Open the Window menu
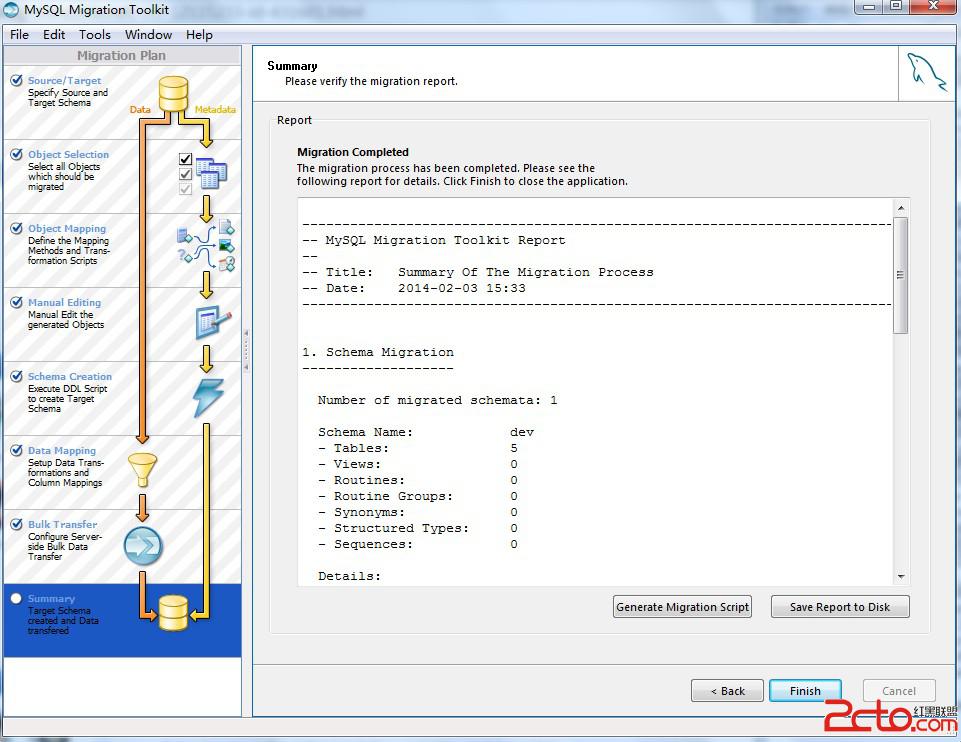Screen dimensions: 961x742 click(148, 35)
